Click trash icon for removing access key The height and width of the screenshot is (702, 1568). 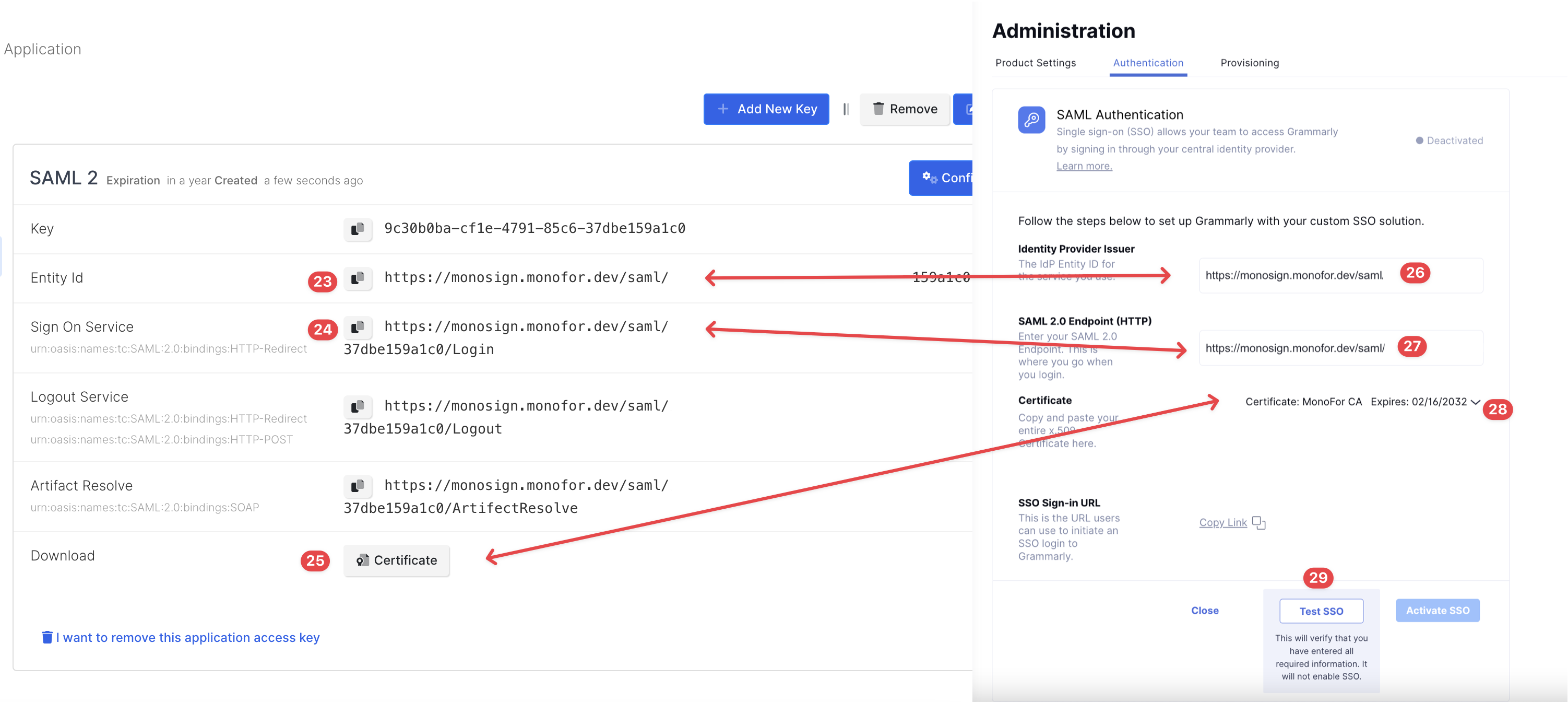tap(47, 637)
